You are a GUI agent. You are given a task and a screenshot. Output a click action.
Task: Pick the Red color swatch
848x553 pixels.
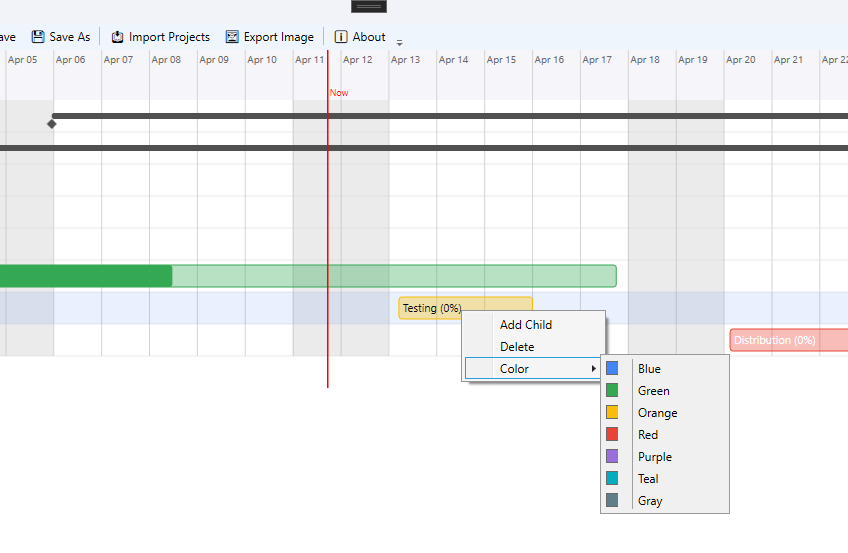[612, 434]
